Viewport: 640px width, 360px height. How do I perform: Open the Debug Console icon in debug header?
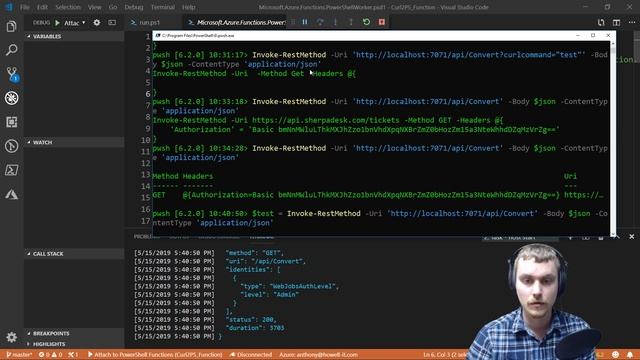tap(112, 22)
